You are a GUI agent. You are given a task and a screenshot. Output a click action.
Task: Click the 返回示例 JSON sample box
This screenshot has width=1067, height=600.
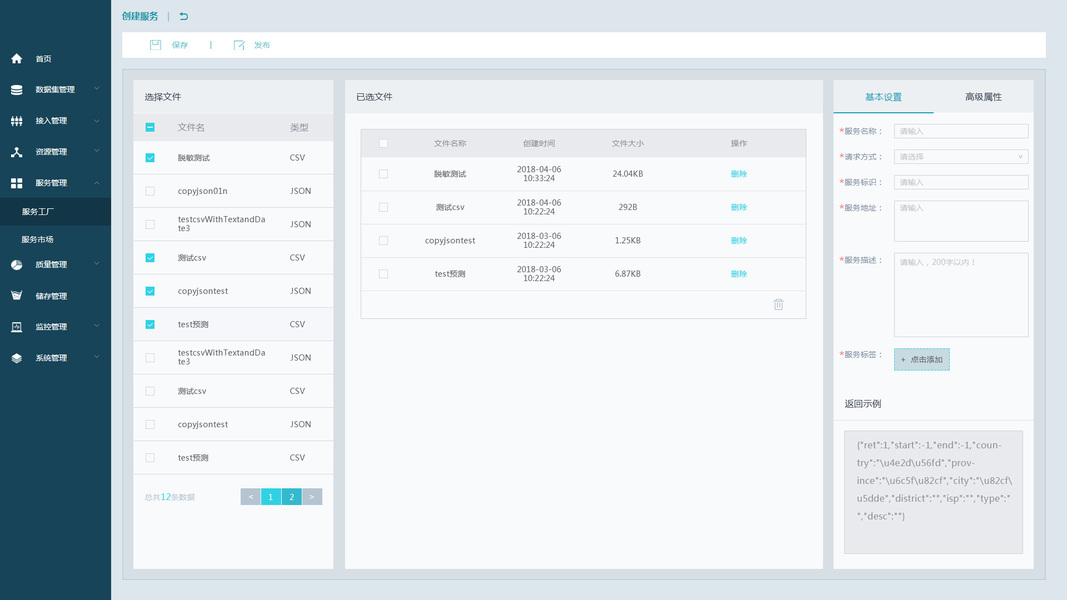click(933, 492)
